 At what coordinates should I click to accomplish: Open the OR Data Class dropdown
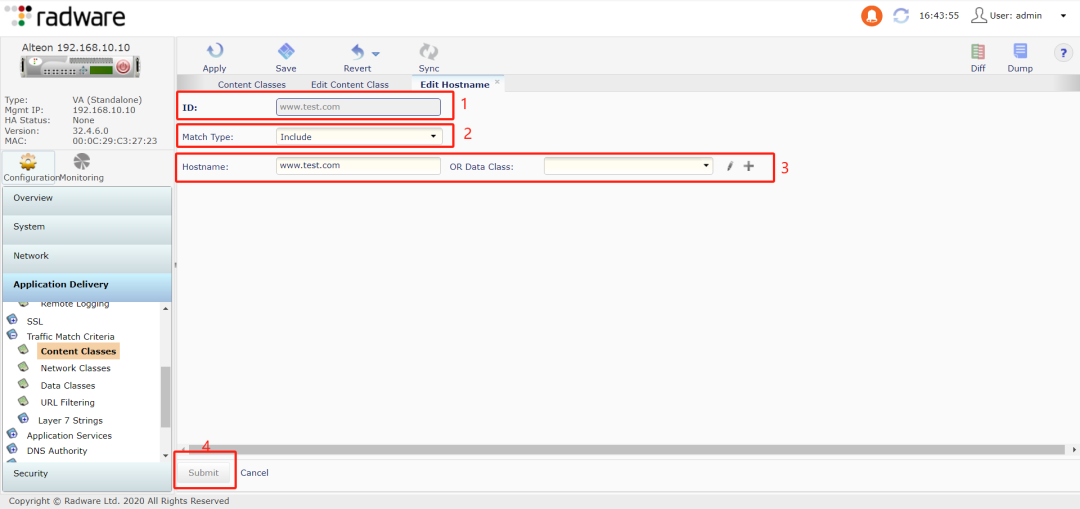(x=628, y=166)
